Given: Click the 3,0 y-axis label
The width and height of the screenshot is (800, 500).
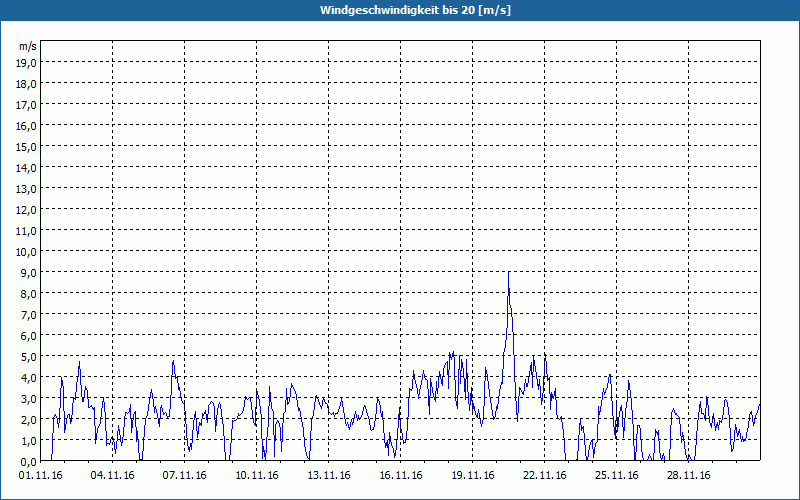Looking at the screenshot, I should click(28, 399).
